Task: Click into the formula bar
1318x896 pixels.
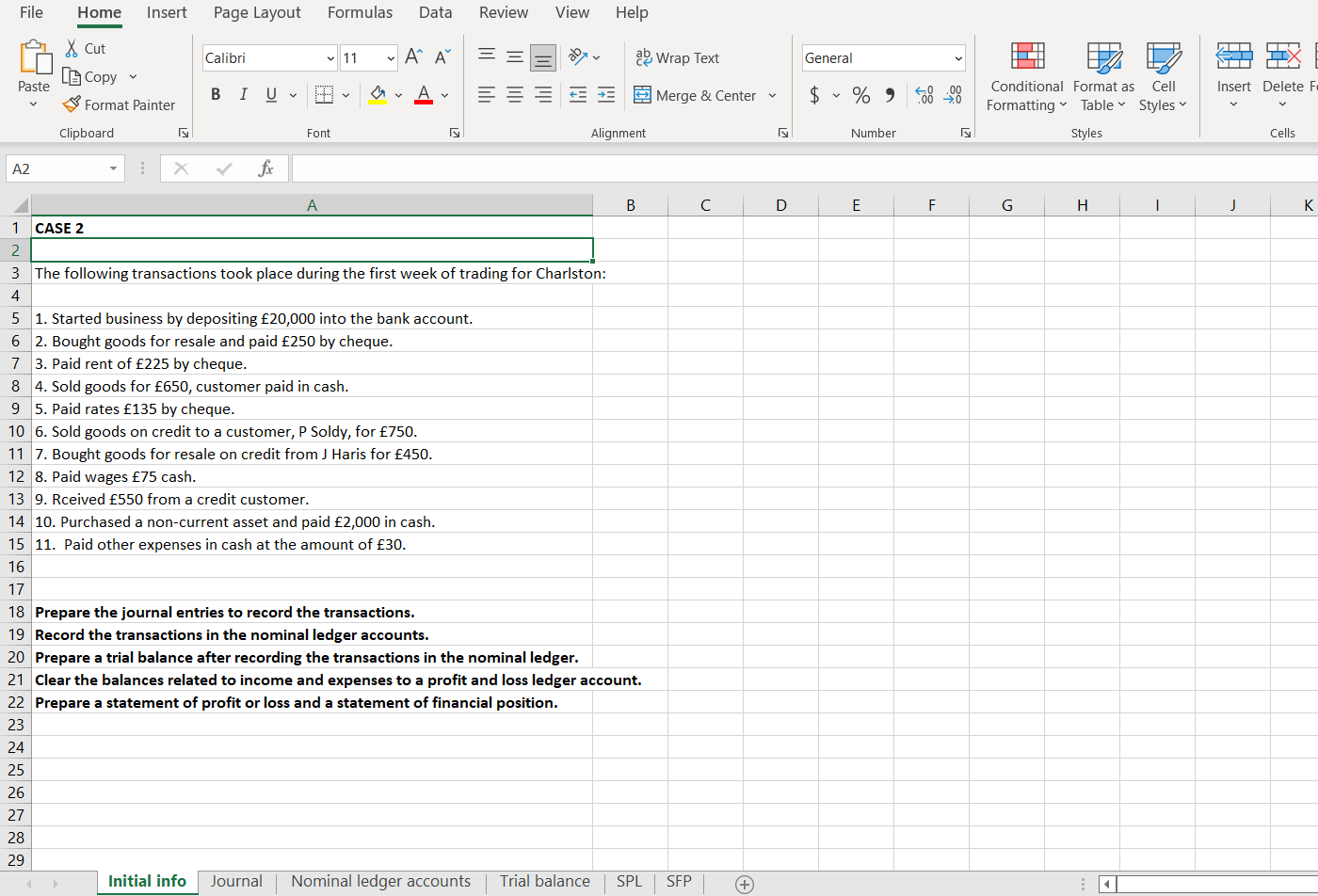Action: [x=805, y=168]
